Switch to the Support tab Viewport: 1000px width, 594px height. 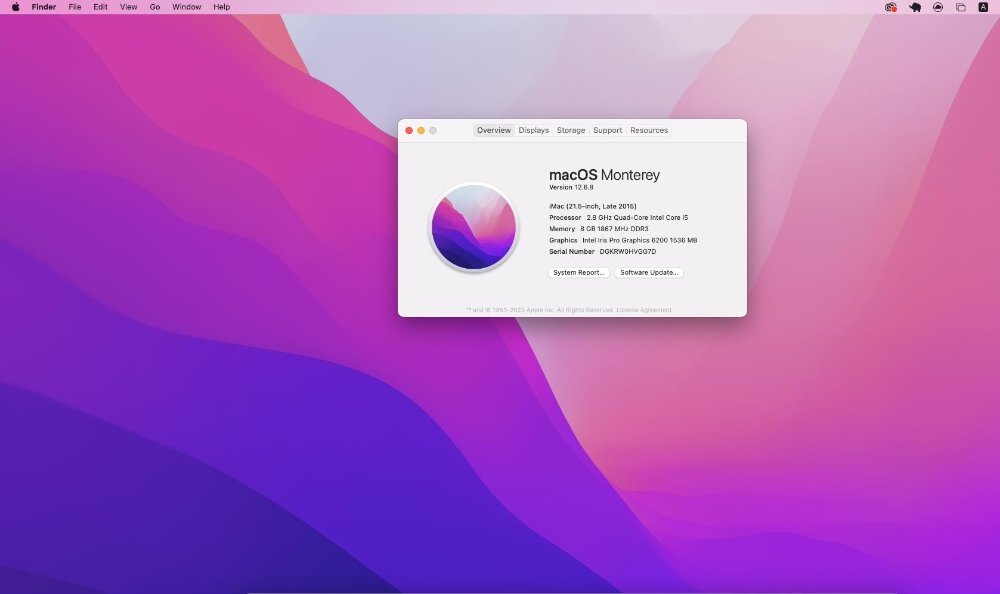pos(607,130)
